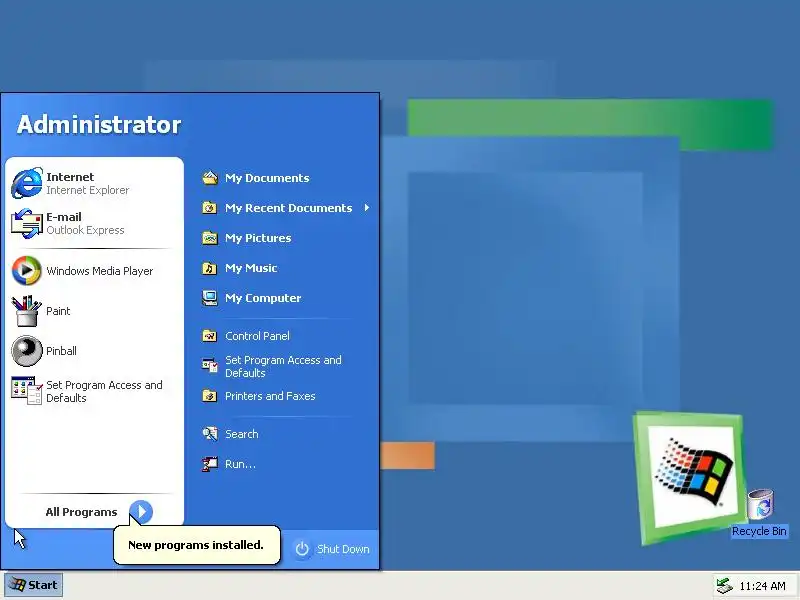Open the My Documents folder icon
Image resolution: width=800 pixels, height=600 pixels.
coord(210,178)
